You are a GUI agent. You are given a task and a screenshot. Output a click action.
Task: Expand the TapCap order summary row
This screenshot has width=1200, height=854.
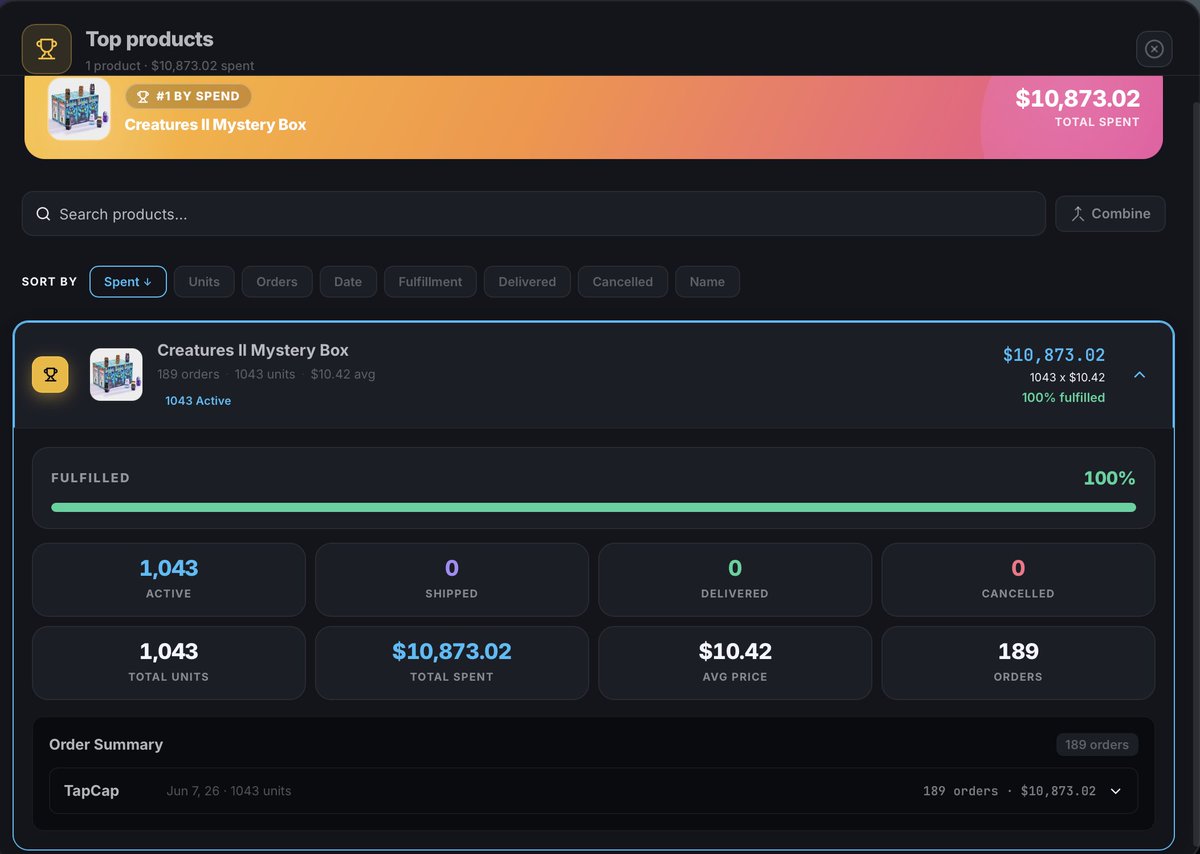[x=1116, y=791]
